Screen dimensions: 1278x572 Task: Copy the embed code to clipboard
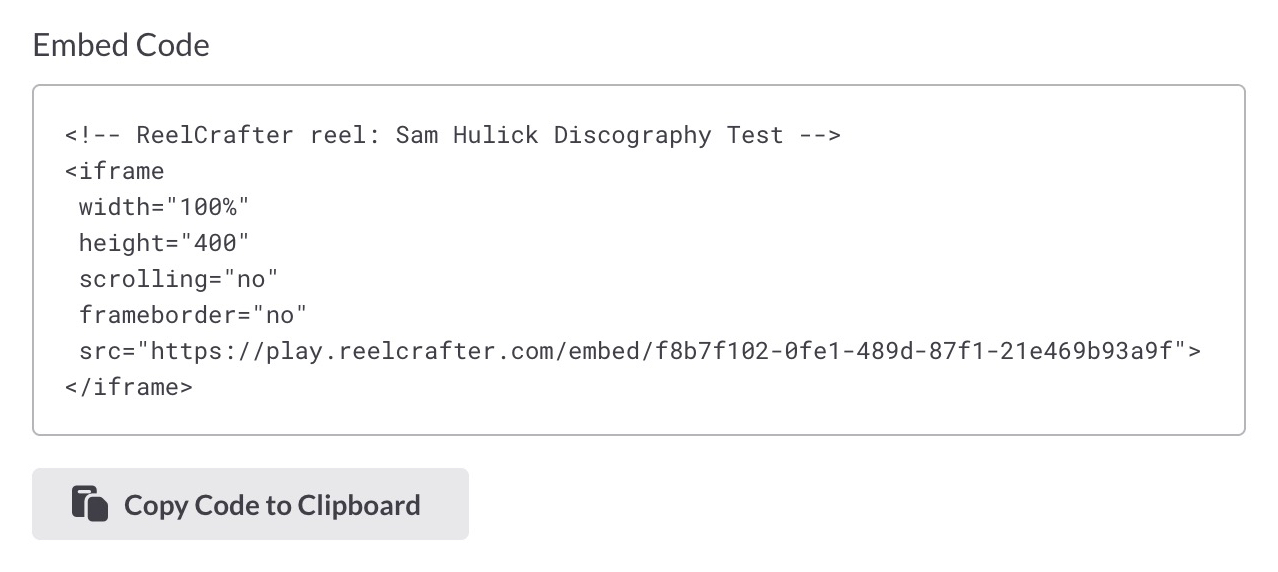pos(250,504)
